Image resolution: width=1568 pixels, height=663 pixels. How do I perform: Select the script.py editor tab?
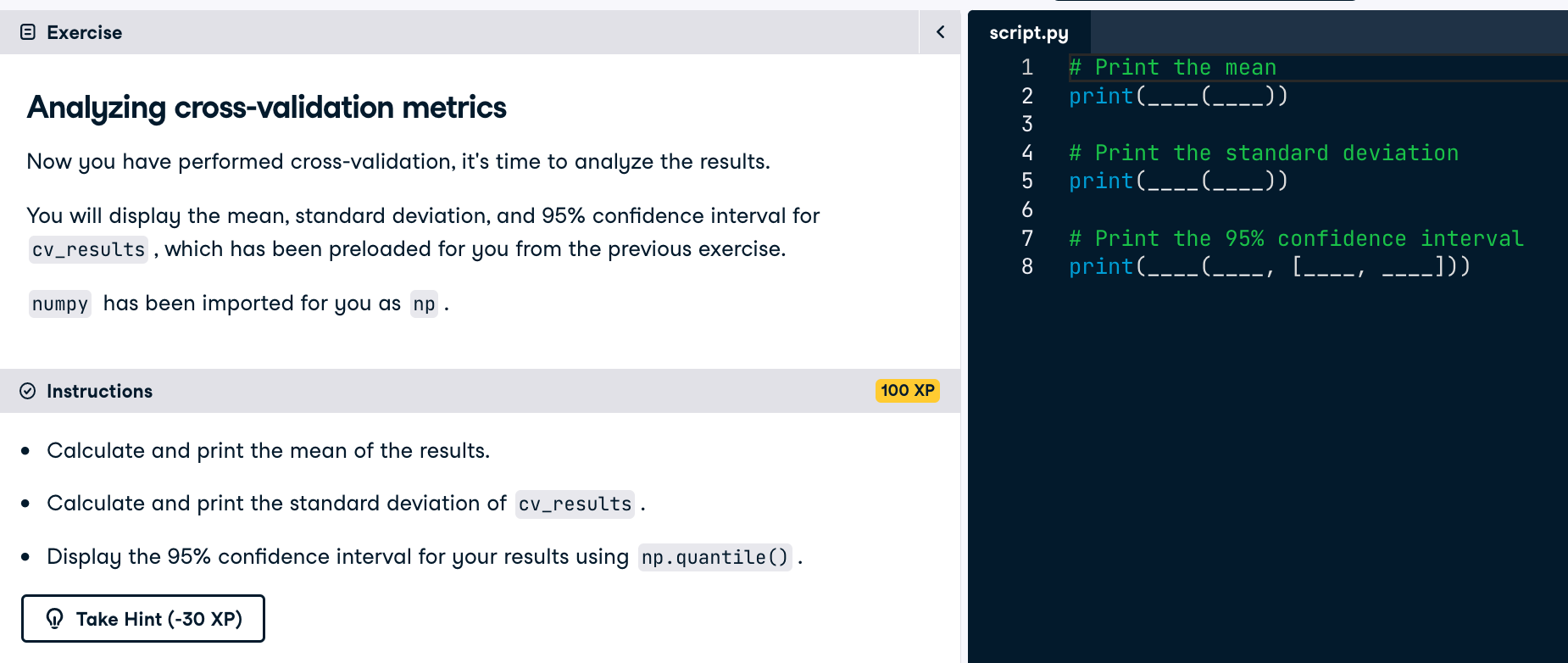point(1028,32)
